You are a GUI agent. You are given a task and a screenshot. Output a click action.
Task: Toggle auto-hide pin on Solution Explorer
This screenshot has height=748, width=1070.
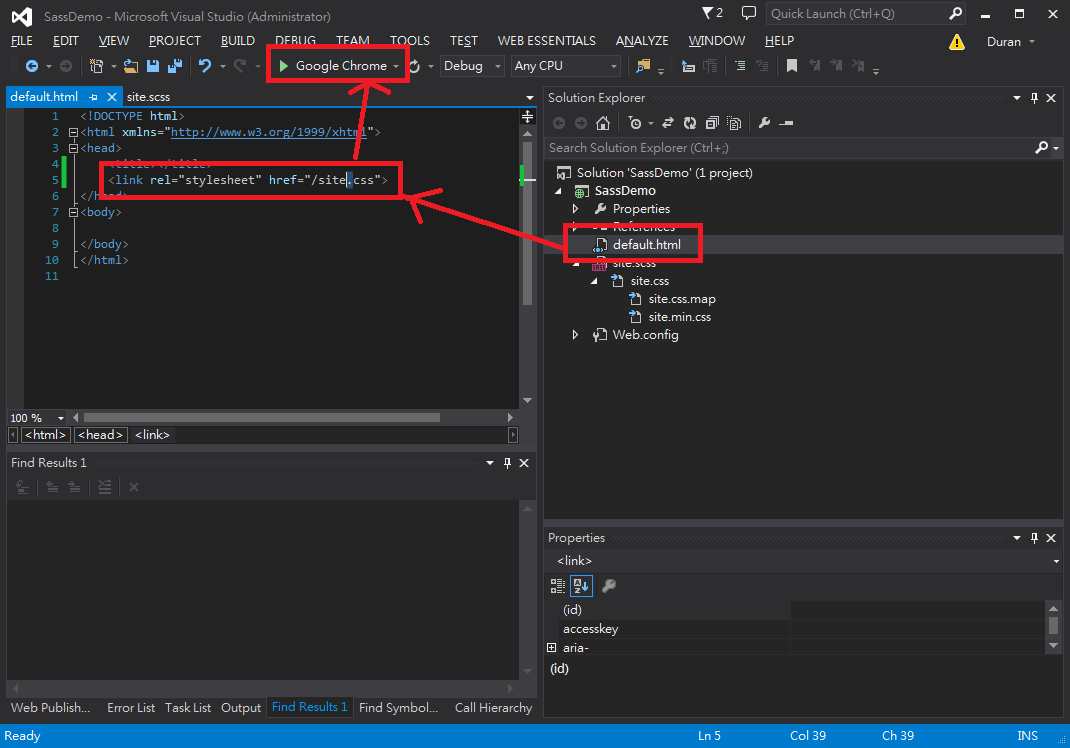tap(1035, 98)
